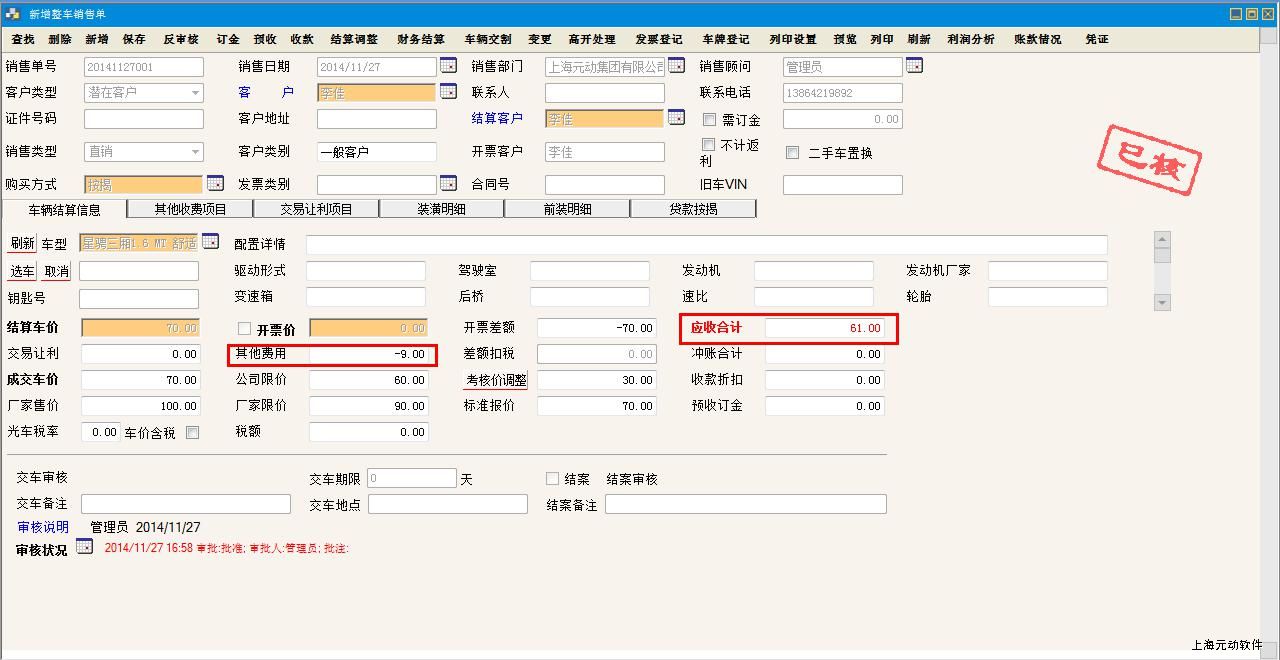Open customer lookup icon beside 客户 field
This screenshot has height=660, width=1280.
[448, 92]
